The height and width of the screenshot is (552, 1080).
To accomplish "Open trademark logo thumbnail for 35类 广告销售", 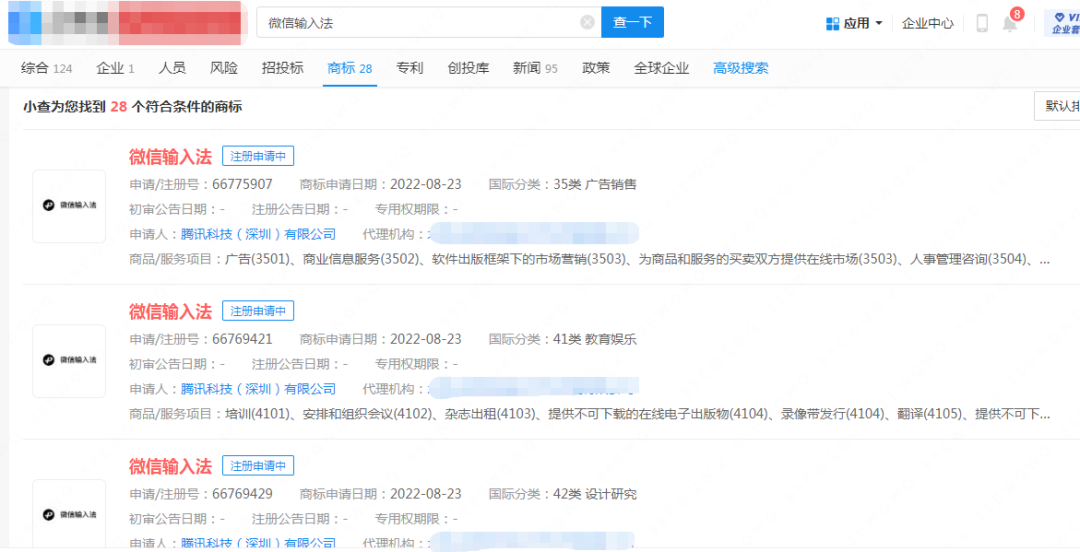I will tap(69, 206).
